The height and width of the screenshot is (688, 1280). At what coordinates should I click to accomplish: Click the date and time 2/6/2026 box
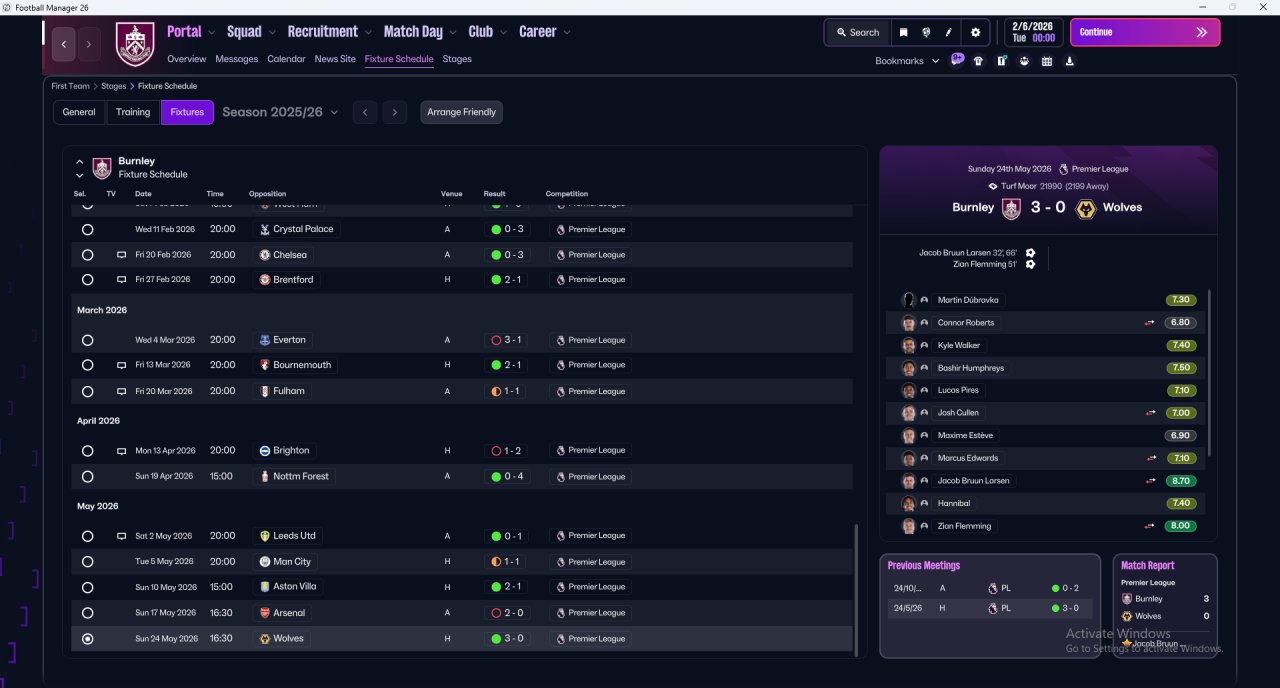[1033, 32]
